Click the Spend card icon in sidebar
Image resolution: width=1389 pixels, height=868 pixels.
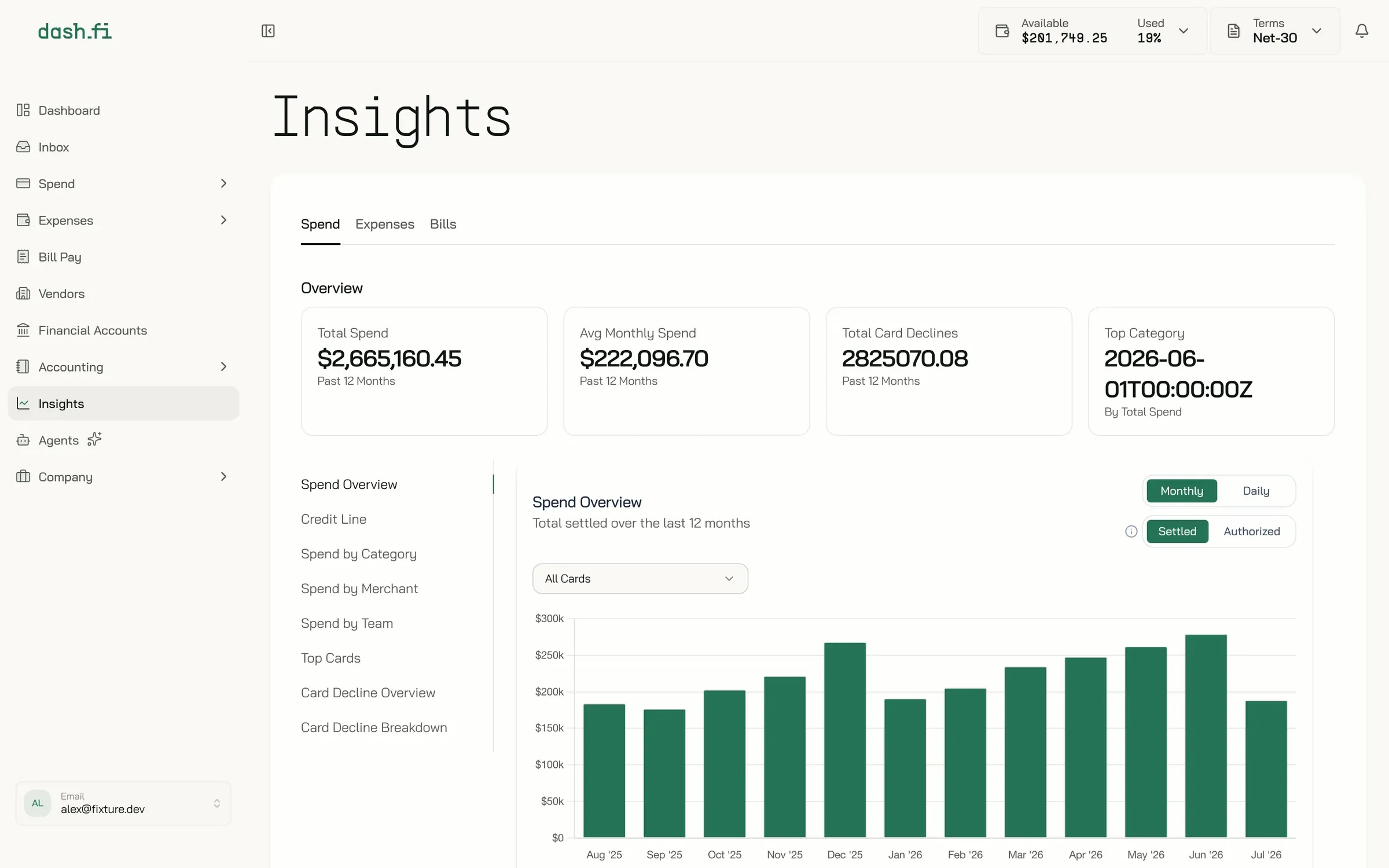point(23,183)
